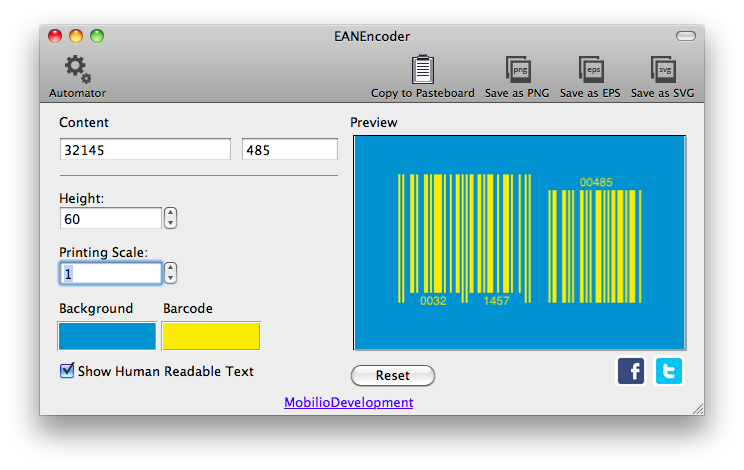Save barcode as PNG

point(518,69)
